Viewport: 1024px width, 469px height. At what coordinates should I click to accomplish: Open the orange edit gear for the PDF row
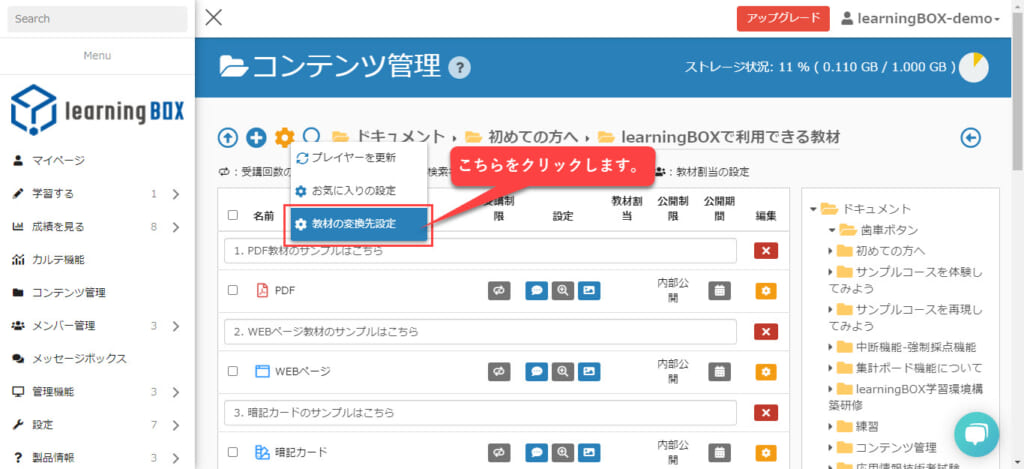[x=766, y=291]
